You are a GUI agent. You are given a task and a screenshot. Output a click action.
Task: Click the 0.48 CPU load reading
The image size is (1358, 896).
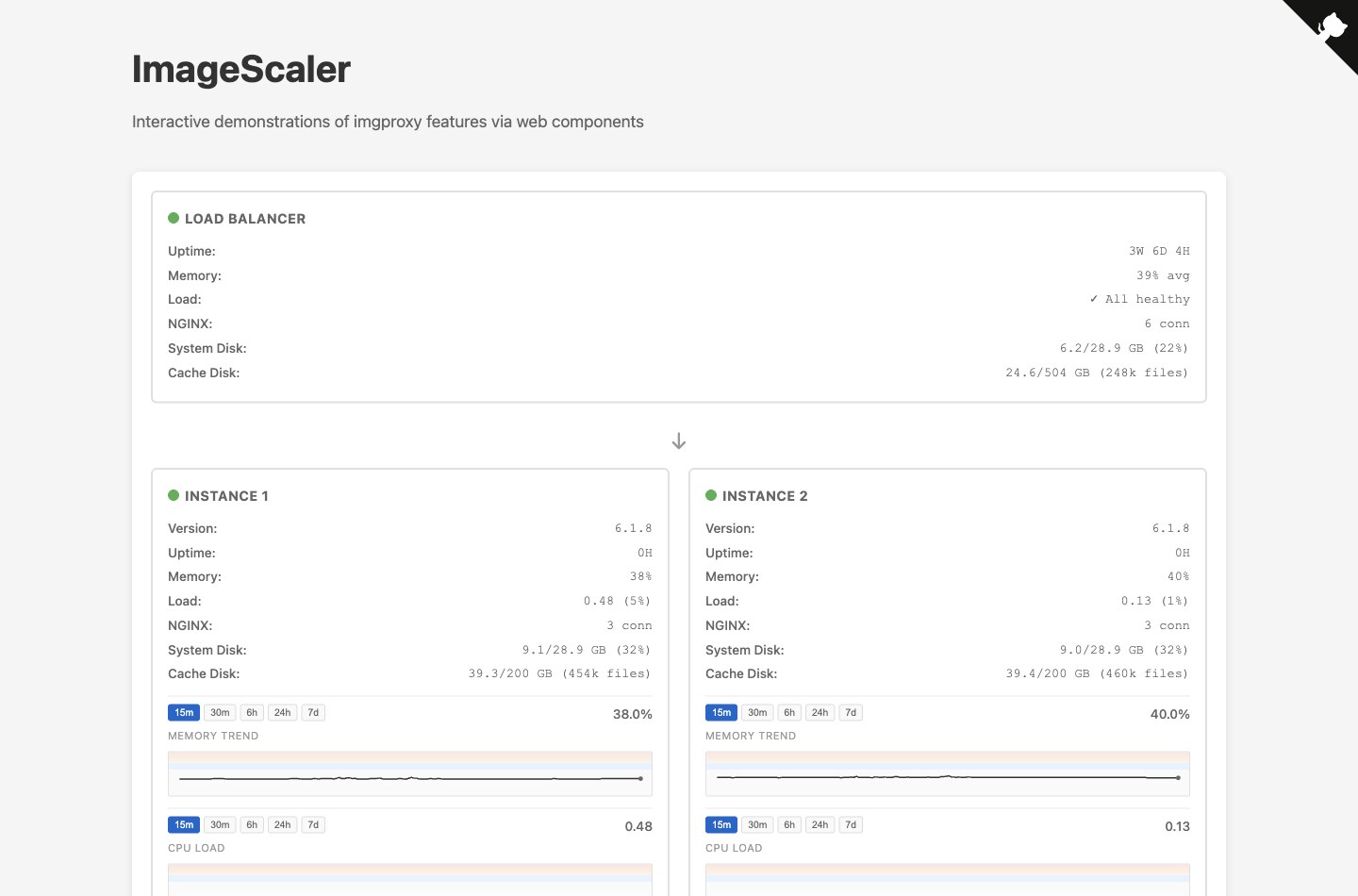tap(638, 826)
